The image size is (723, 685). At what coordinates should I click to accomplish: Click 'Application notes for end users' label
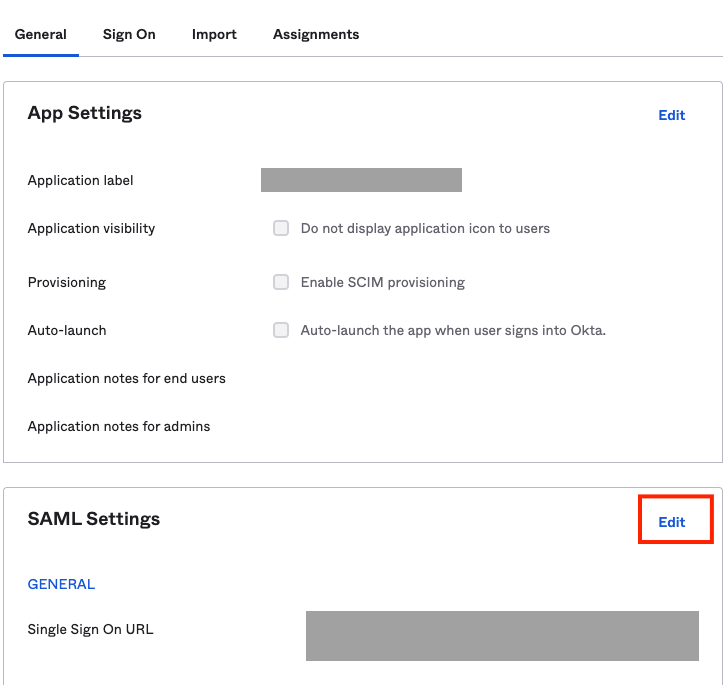point(127,378)
